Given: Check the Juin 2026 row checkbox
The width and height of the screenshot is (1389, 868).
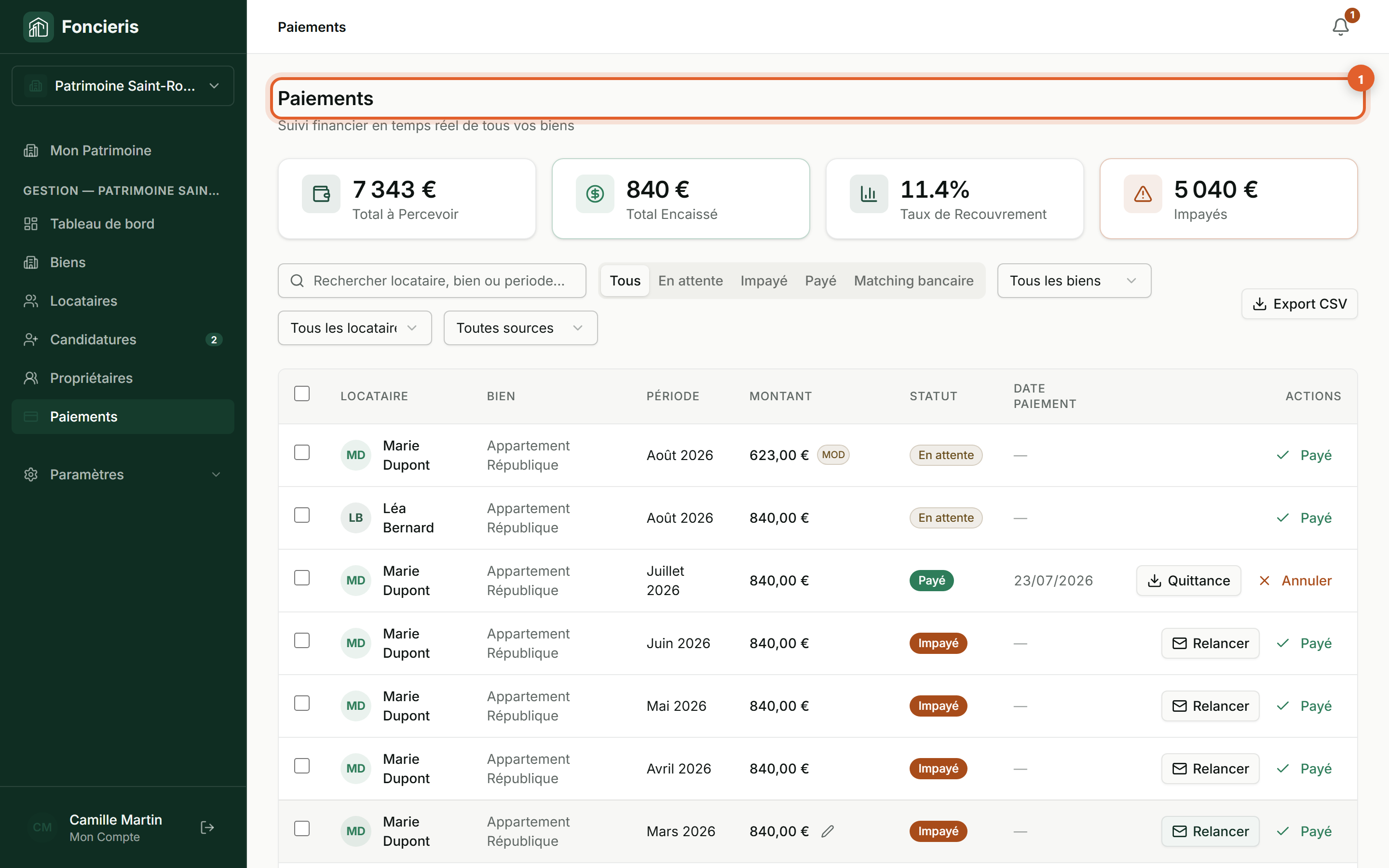Looking at the screenshot, I should pyautogui.click(x=302, y=640).
